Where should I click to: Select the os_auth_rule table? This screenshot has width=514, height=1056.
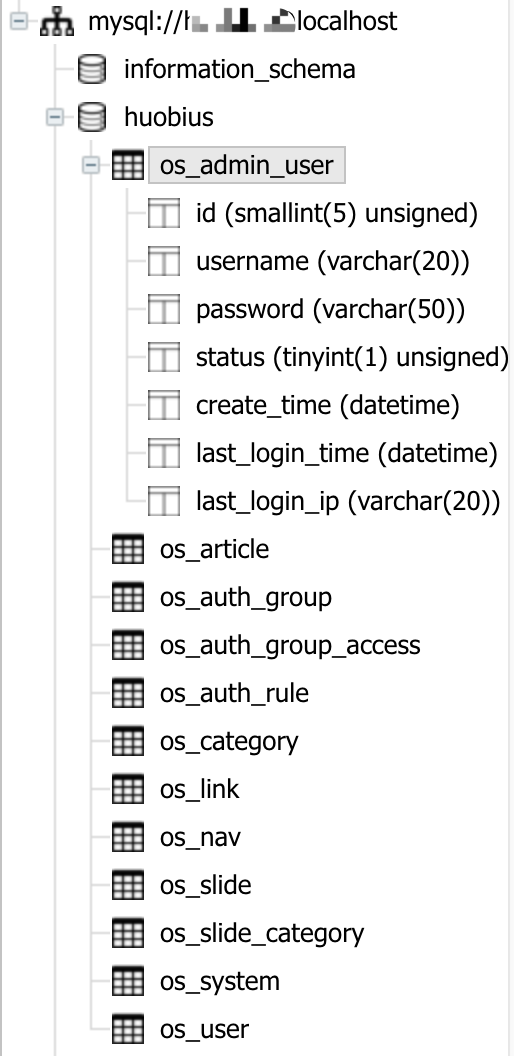click(x=234, y=693)
